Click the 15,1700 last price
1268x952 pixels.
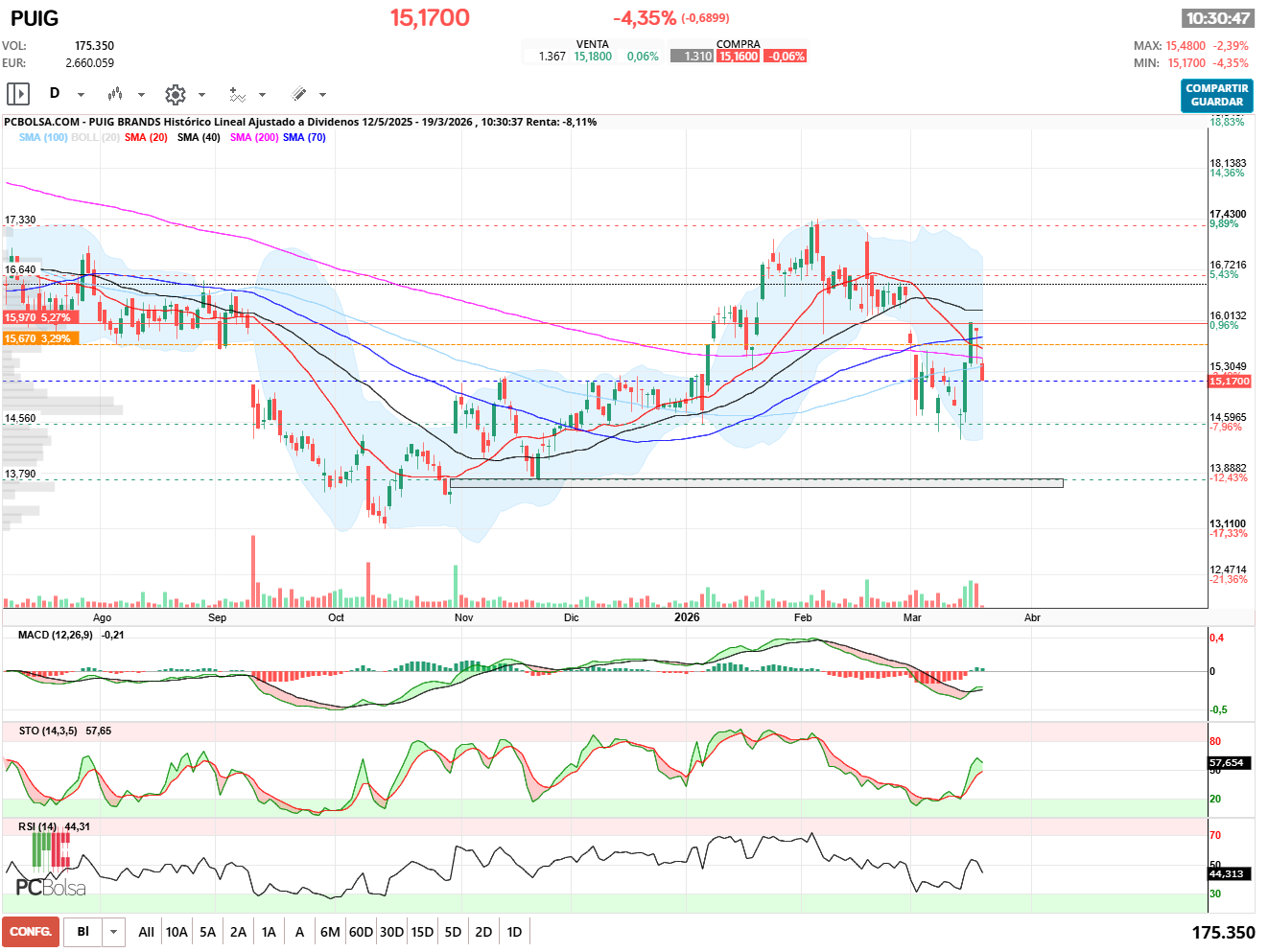[430, 18]
